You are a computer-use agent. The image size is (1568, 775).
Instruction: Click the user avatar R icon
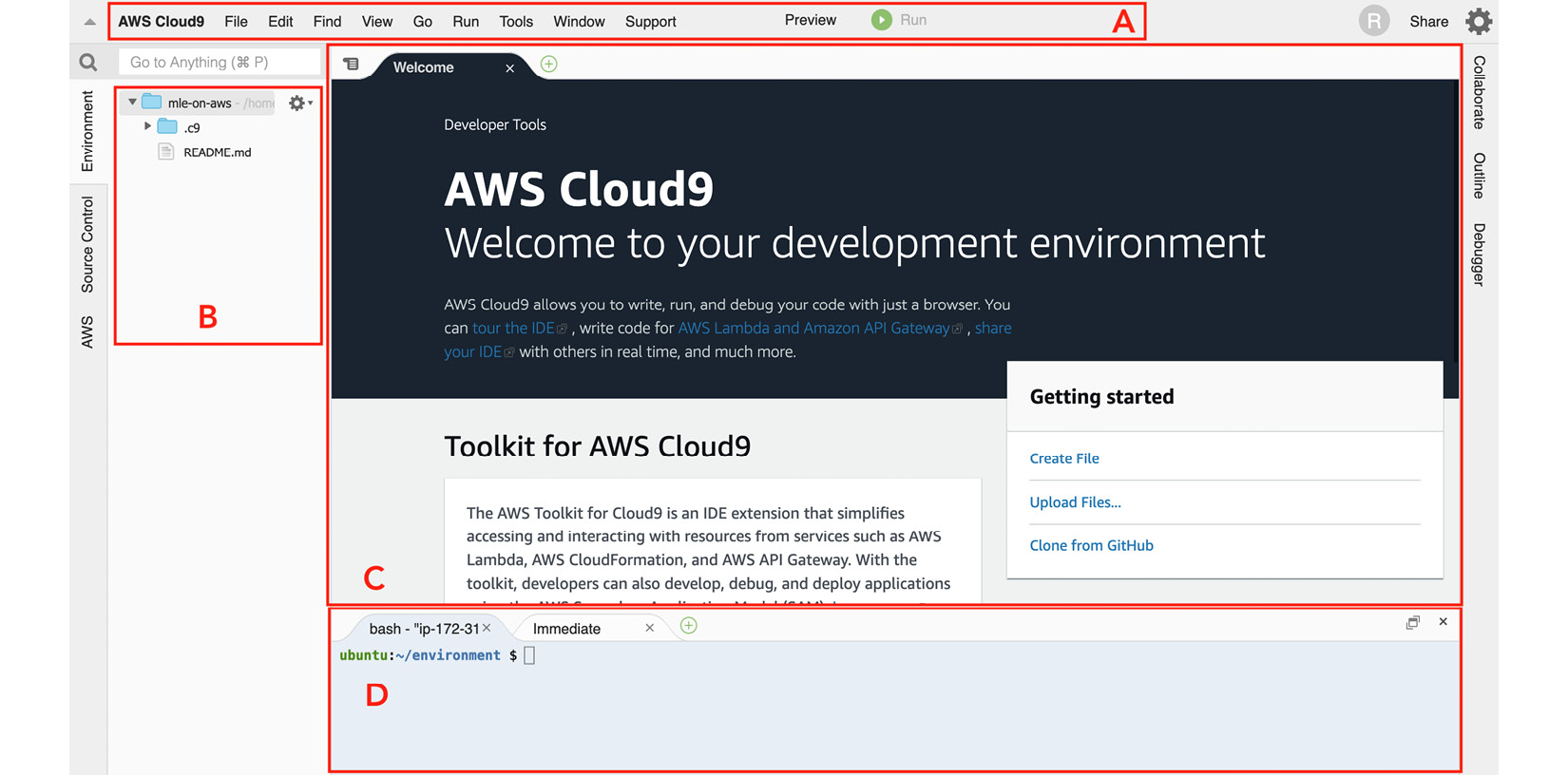click(x=1374, y=20)
